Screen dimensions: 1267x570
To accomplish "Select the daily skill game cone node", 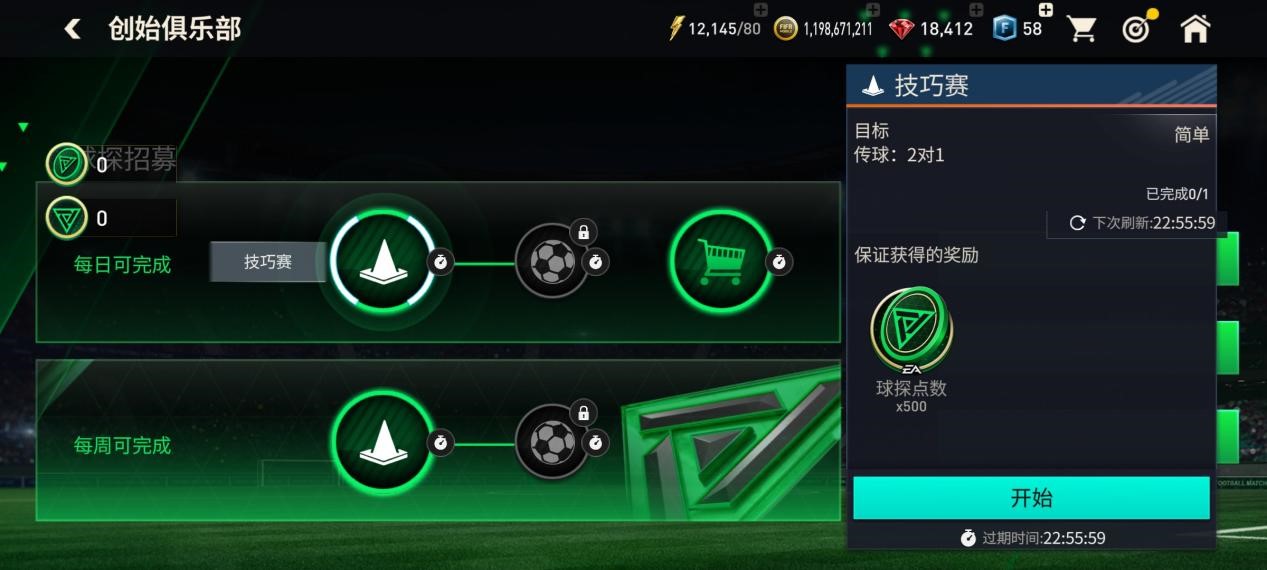I will 382,262.
